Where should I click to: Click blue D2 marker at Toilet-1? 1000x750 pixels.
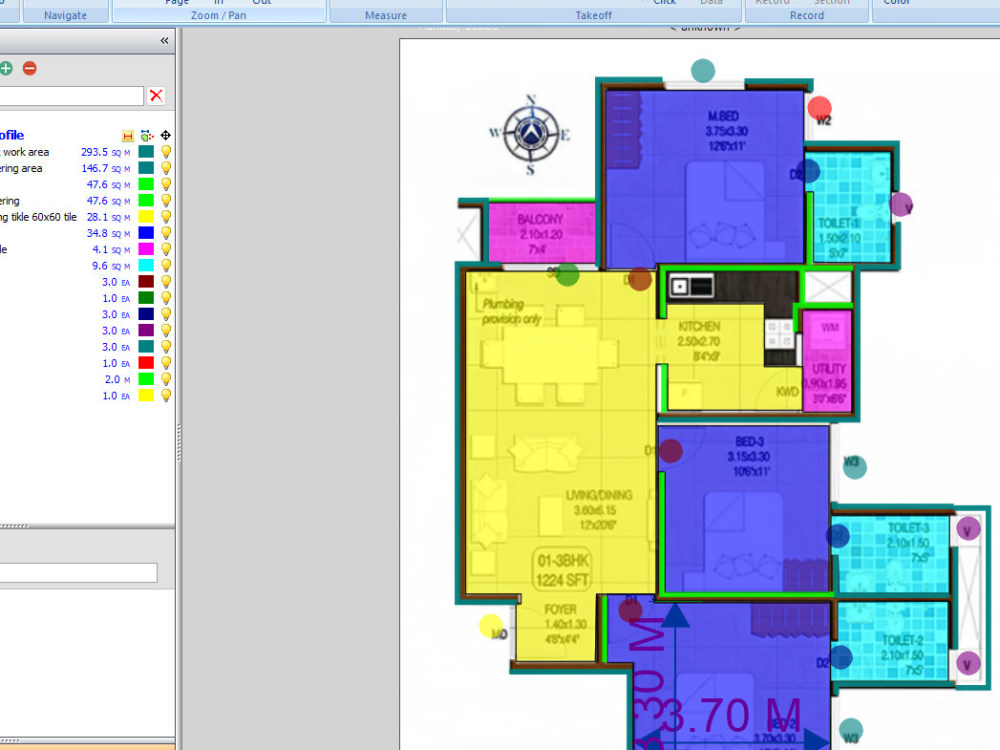click(x=807, y=171)
